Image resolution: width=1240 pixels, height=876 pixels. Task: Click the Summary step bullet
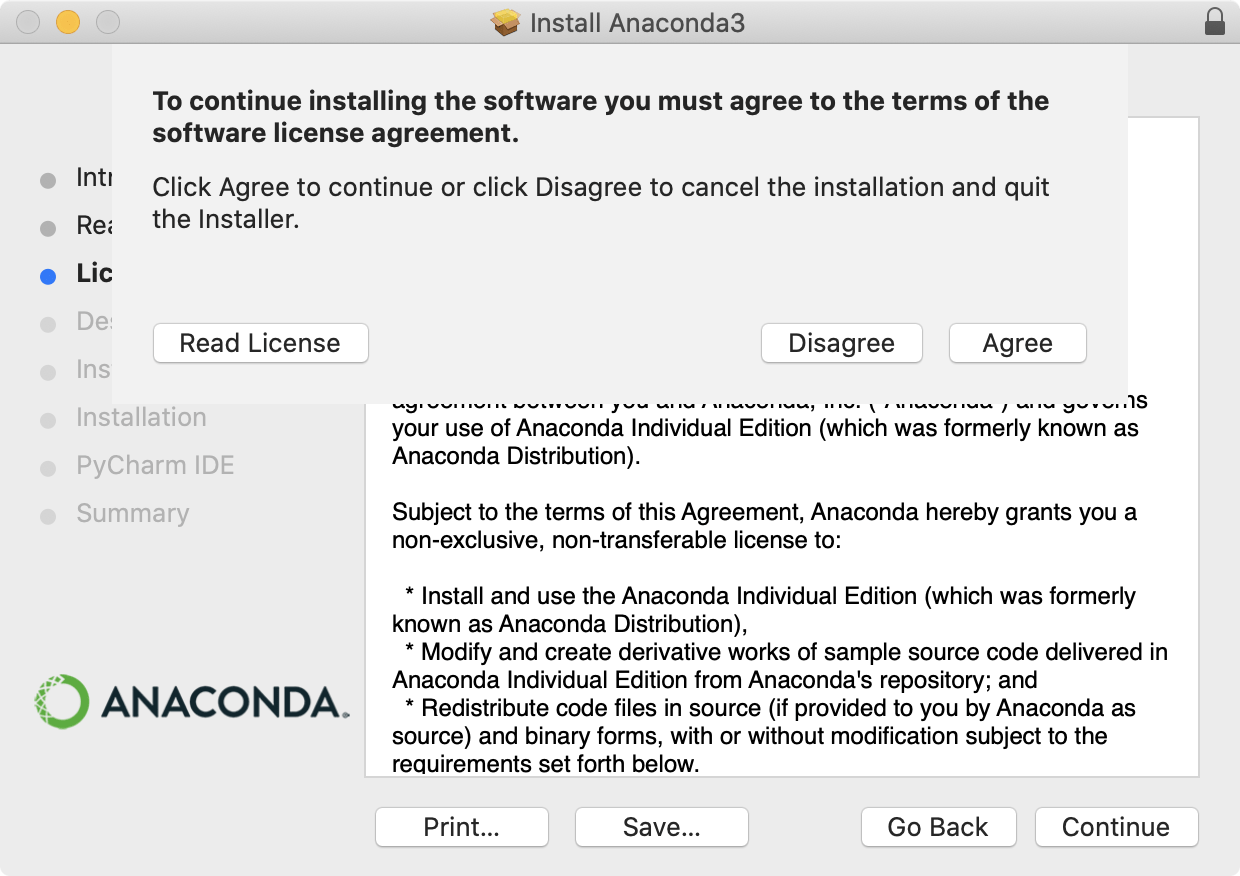click(x=48, y=517)
